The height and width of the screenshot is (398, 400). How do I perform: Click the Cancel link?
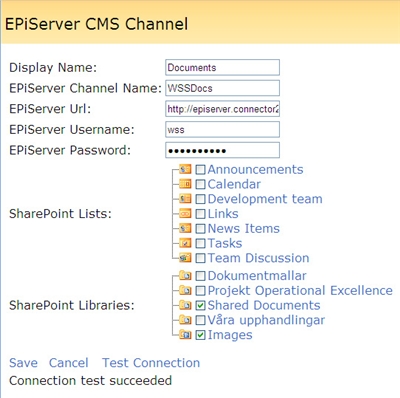tap(69, 363)
